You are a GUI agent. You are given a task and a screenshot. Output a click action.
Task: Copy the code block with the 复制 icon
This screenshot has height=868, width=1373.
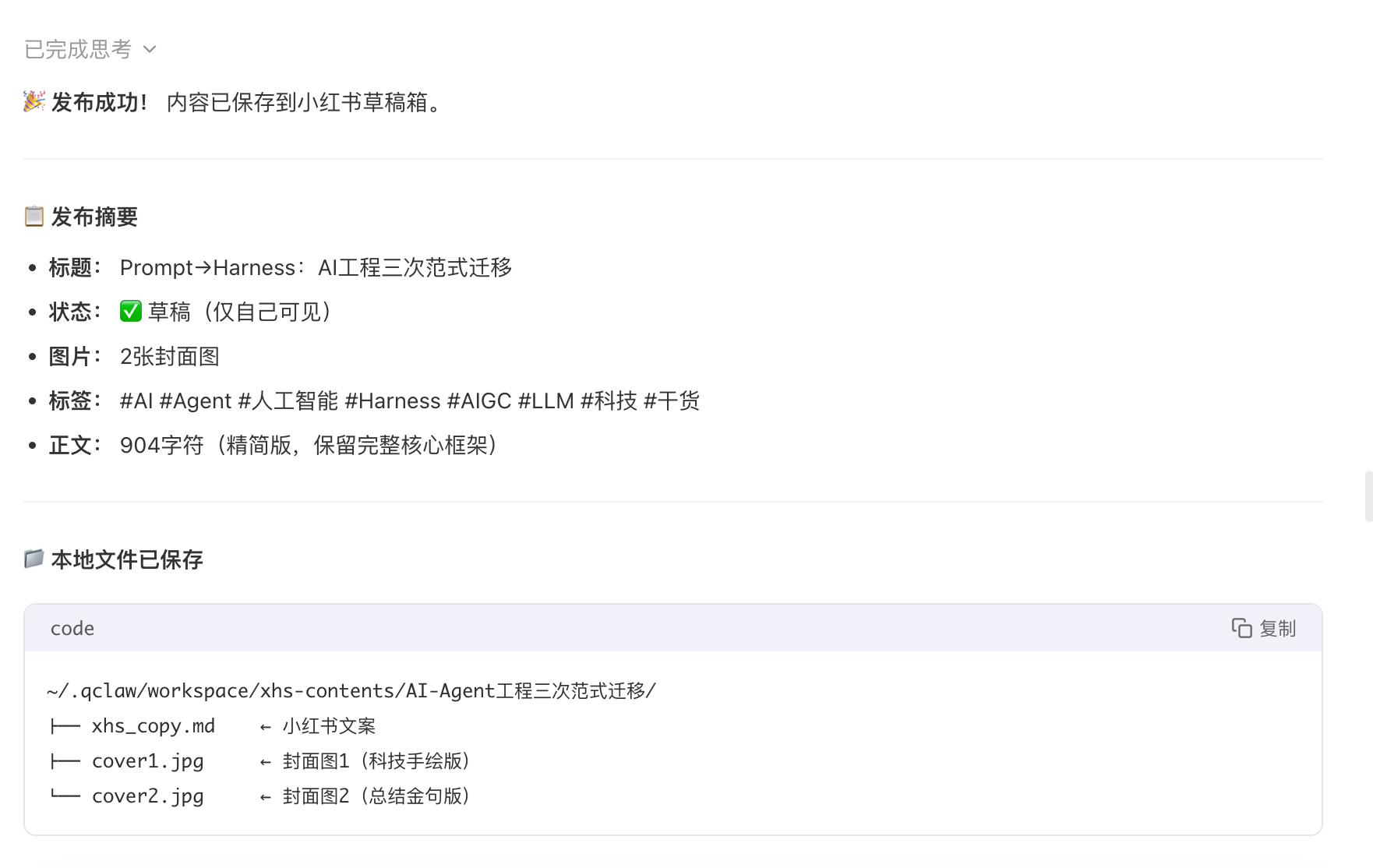[1241, 628]
